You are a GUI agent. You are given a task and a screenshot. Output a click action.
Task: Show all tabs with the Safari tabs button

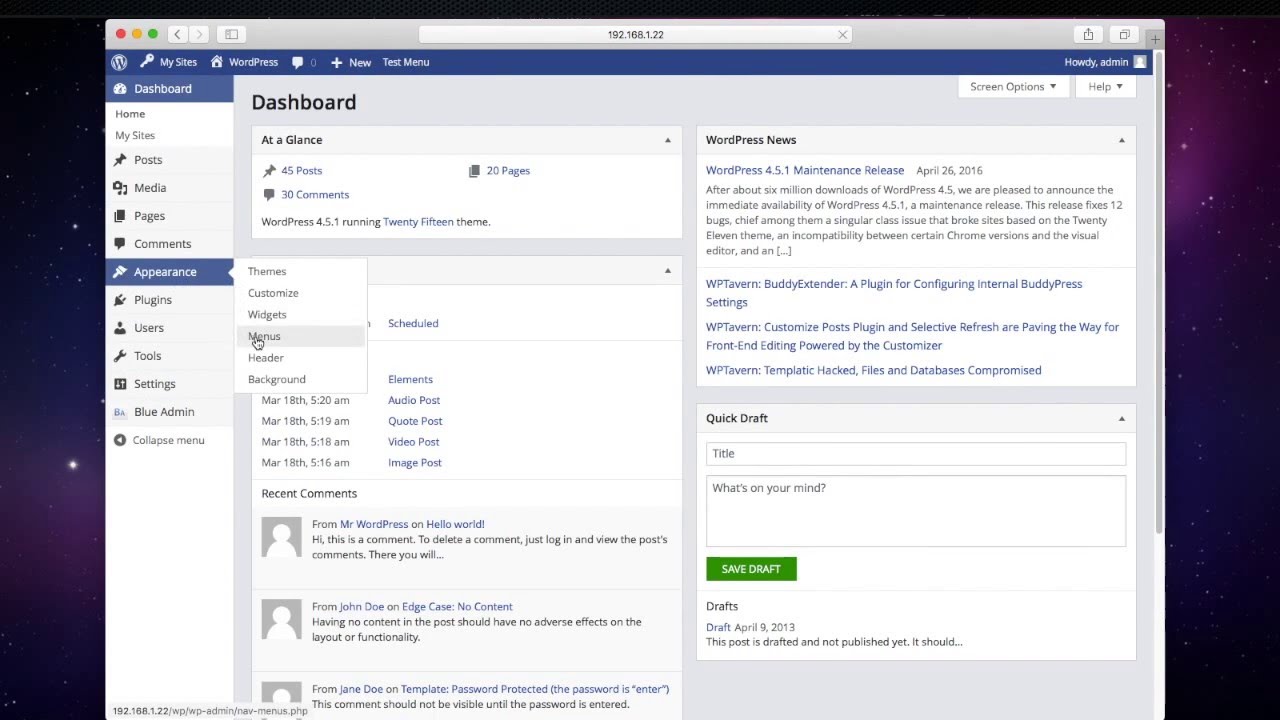point(1124,34)
